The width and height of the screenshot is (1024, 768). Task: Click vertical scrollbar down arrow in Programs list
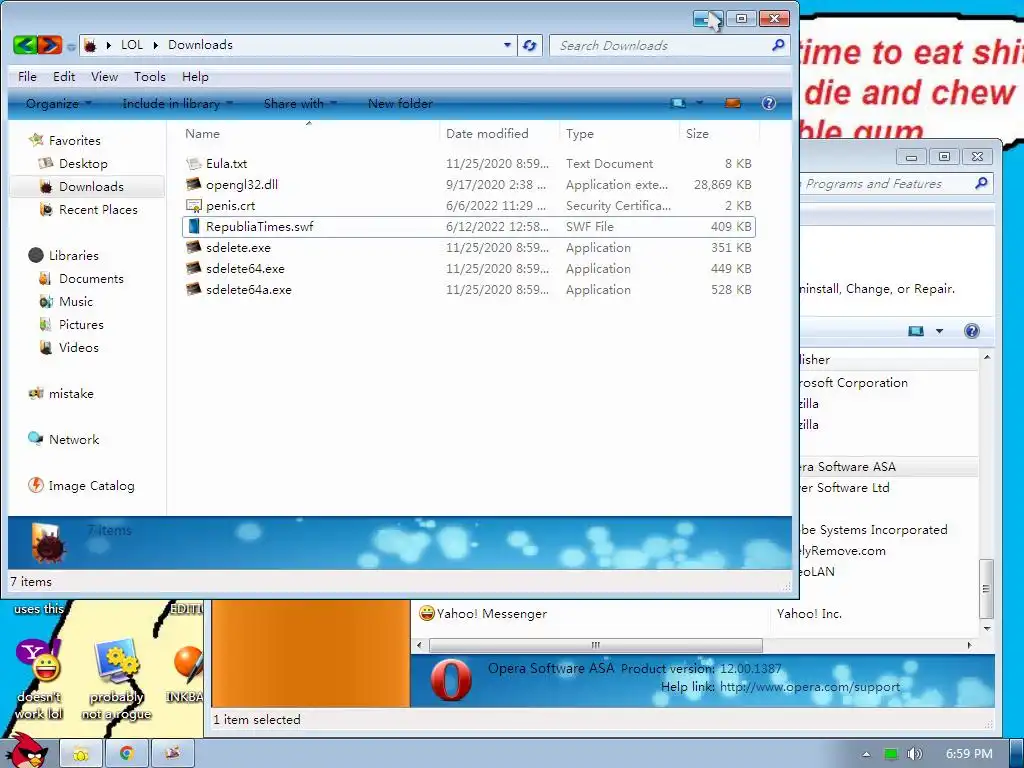(987, 628)
